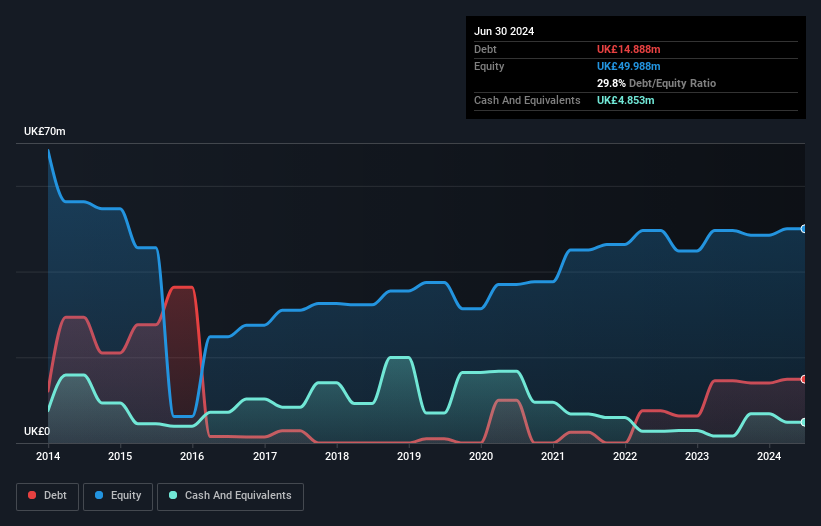Click the 2016 x-axis label
This screenshot has height=526, width=821.
pyautogui.click(x=192, y=456)
